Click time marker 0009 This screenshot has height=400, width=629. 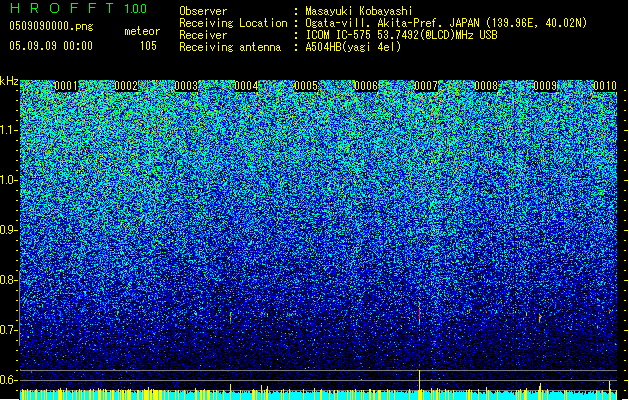click(546, 86)
